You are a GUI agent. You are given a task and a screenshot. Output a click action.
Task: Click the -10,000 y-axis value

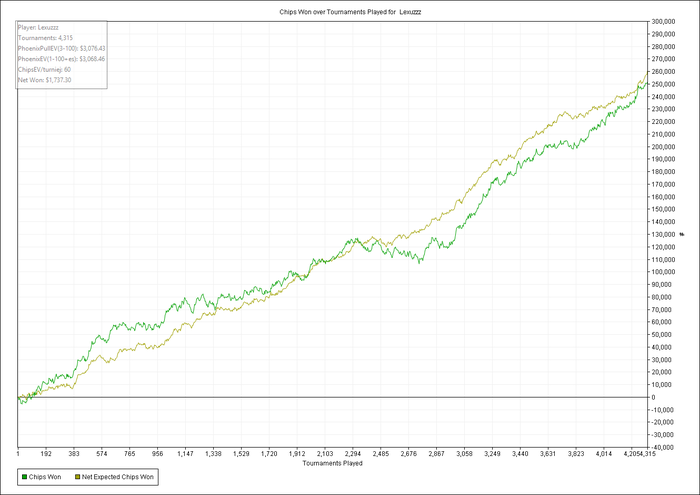point(663,410)
